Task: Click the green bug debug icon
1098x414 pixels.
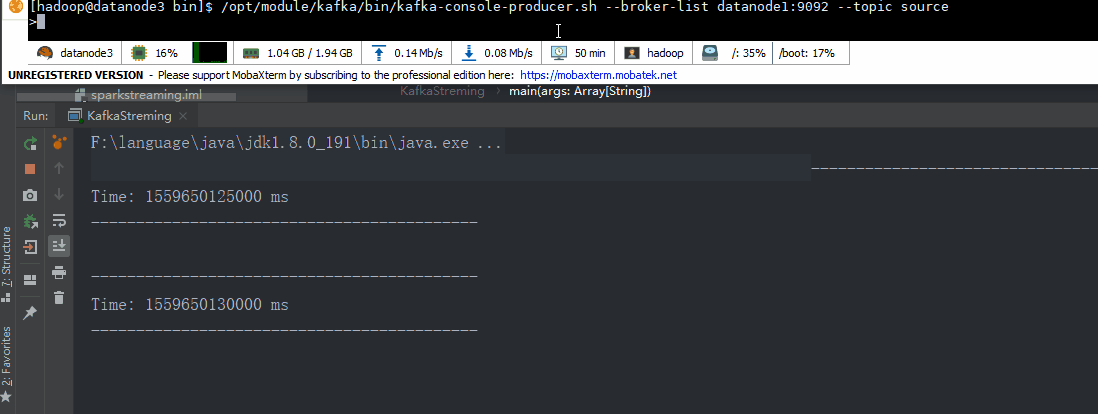Action: pyautogui.click(x=30, y=221)
